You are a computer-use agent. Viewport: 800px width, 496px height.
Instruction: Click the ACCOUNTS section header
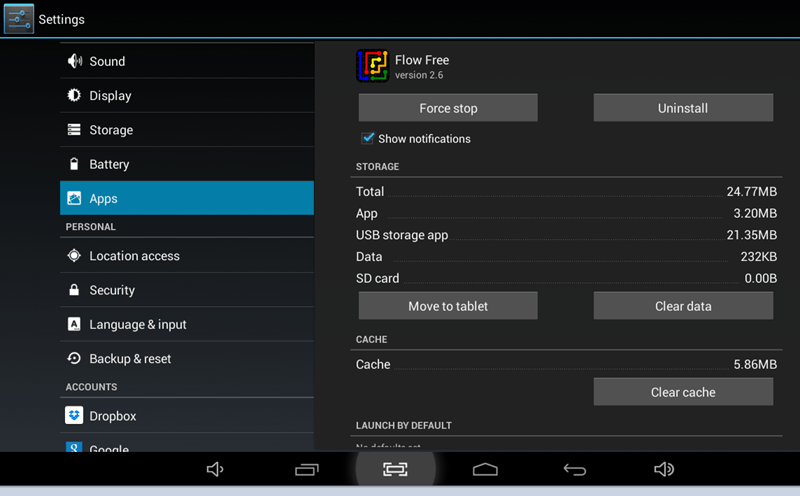point(91,387)
